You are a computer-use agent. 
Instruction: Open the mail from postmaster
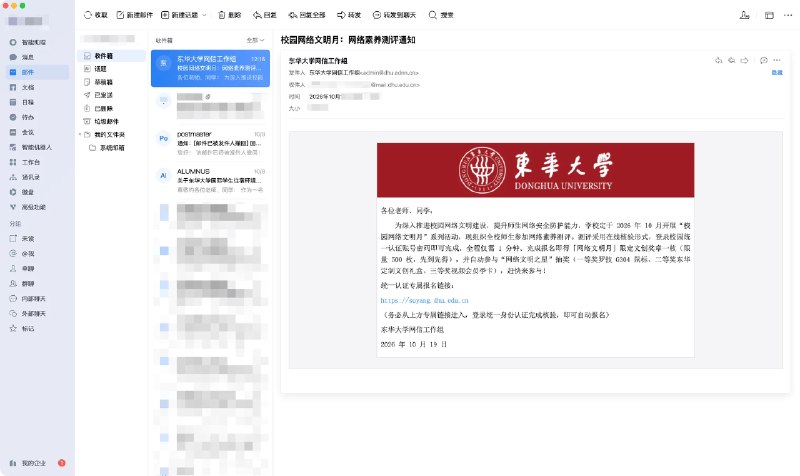coord(210,143)
